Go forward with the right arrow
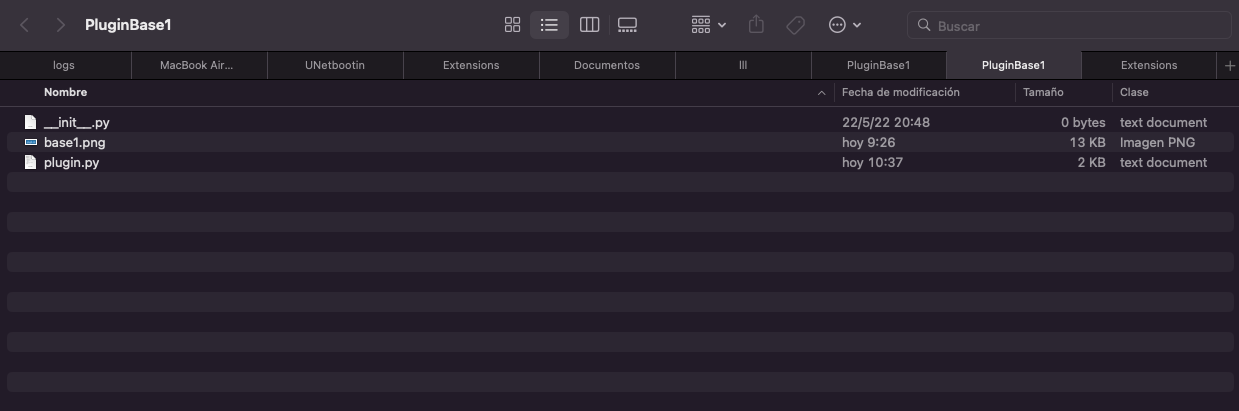 click(x=61, y=25)
